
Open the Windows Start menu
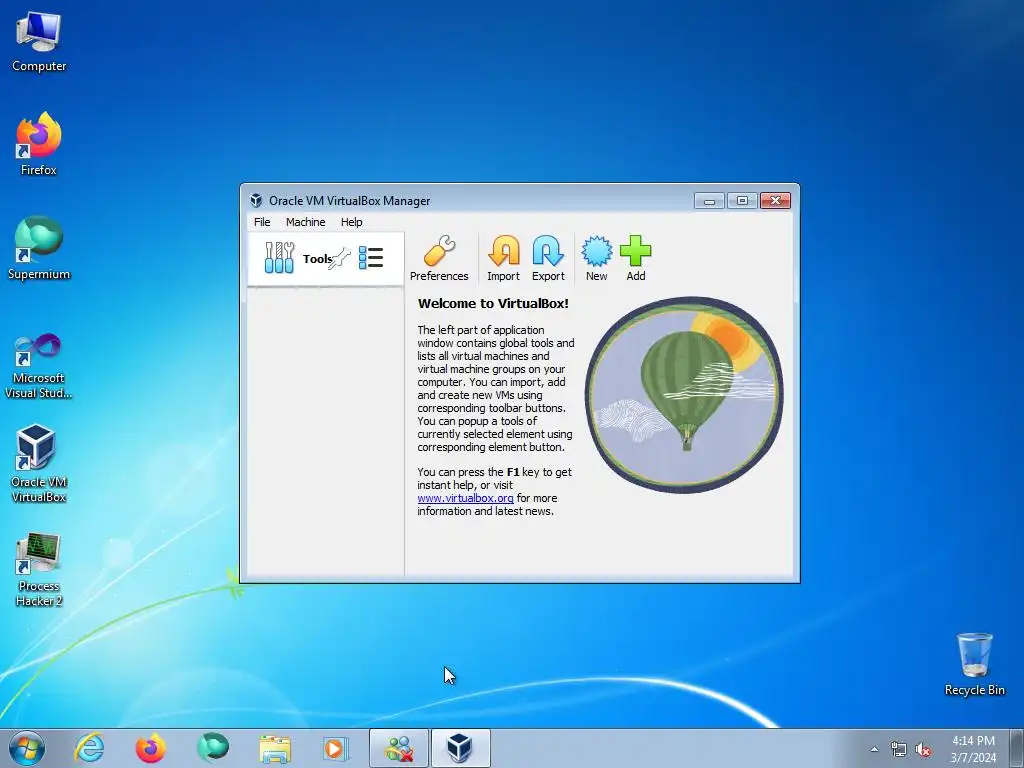coord(27,748)
